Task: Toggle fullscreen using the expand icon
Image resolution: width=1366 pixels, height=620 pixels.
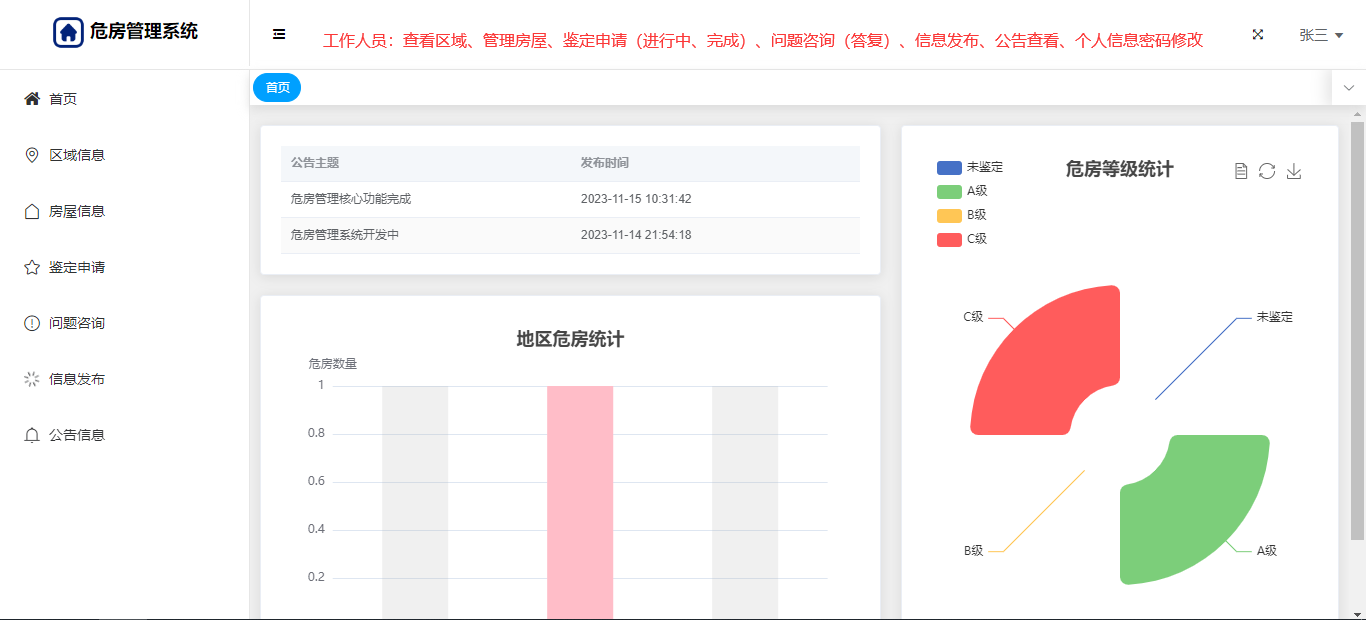Action: point(1257,34)
